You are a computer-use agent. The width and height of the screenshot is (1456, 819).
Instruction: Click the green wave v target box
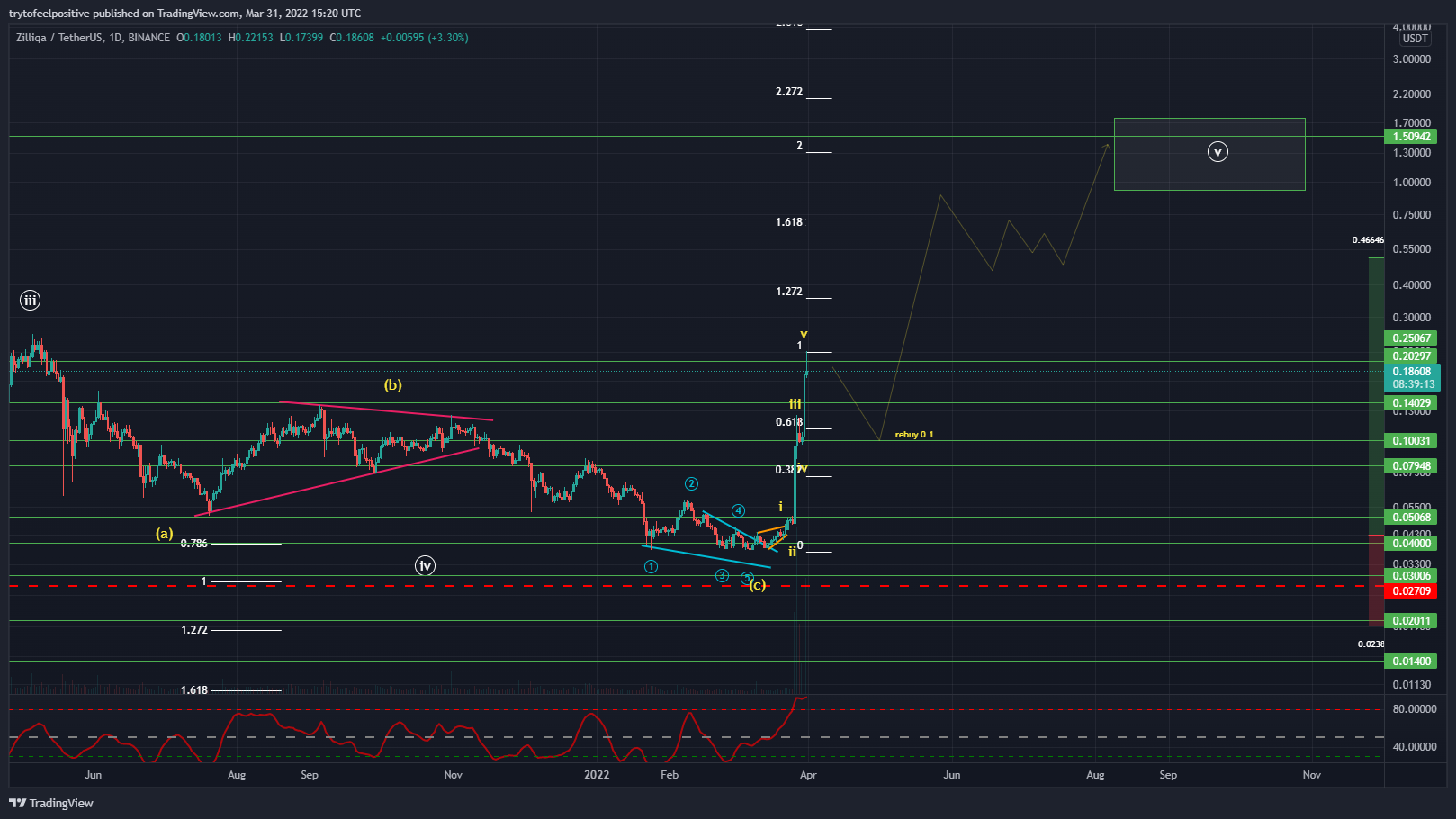point(1209,154)
